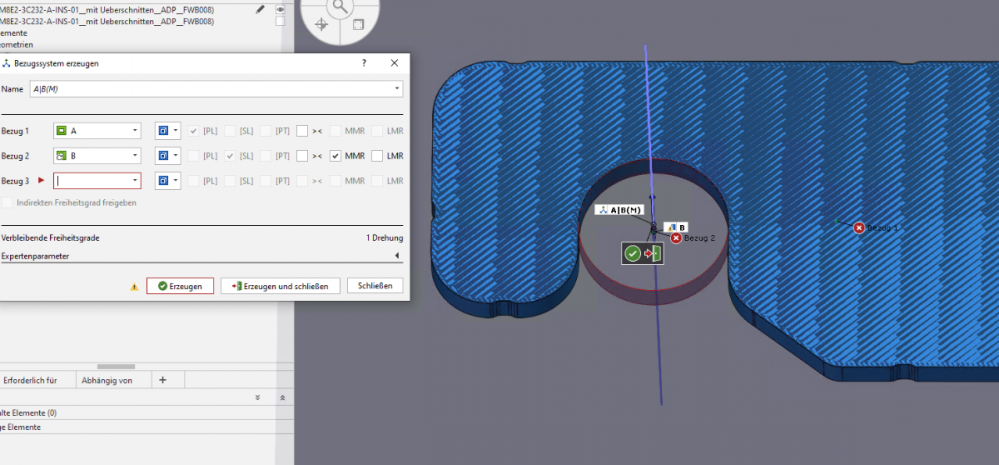Remove Bezug 2 via red X in viewport
This screenshot has width=999, height=465.
[x=676, y=238]
